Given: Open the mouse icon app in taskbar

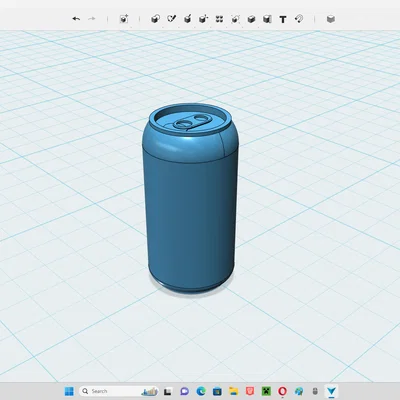Looking at the screenshot, I should tap(315, 391).
